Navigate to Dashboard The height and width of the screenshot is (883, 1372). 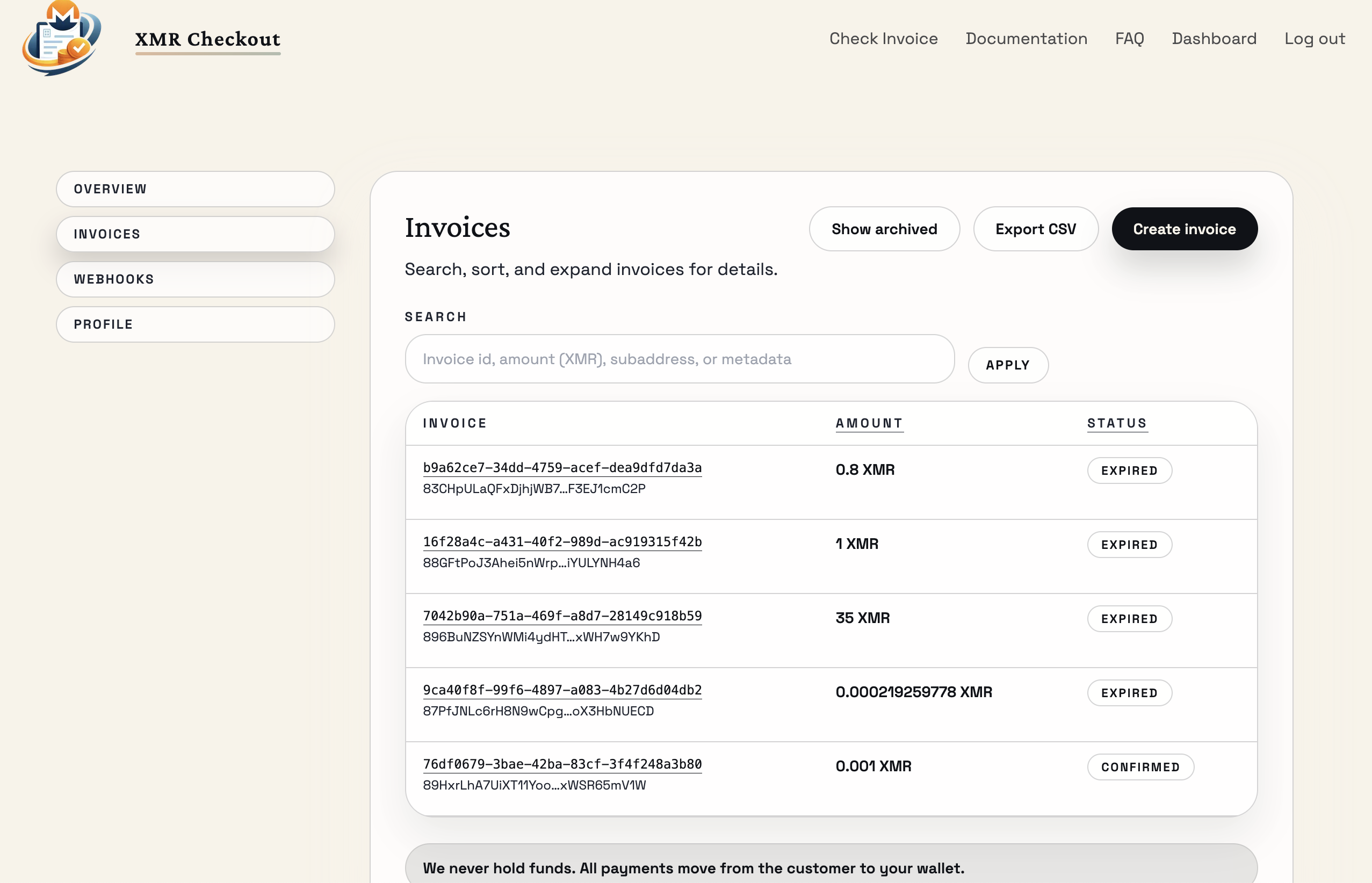point(1214,39)
